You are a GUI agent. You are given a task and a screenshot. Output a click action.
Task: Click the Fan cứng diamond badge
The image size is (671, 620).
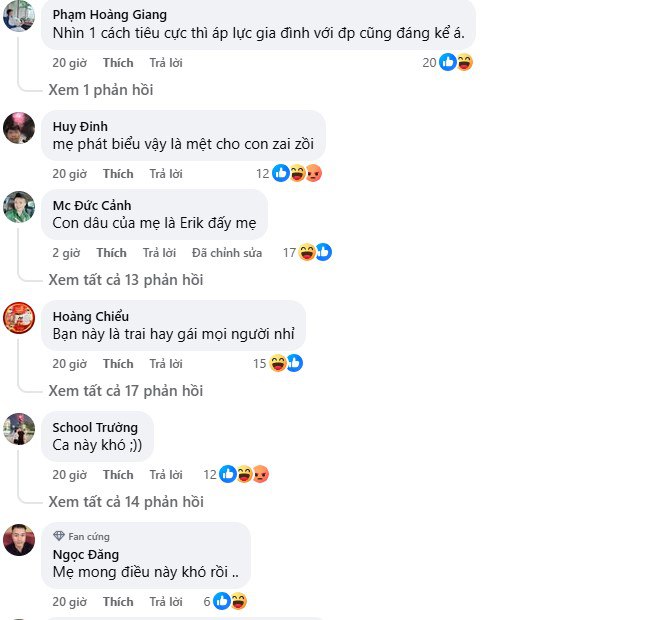pyautogui.click(x=59, y=536)
